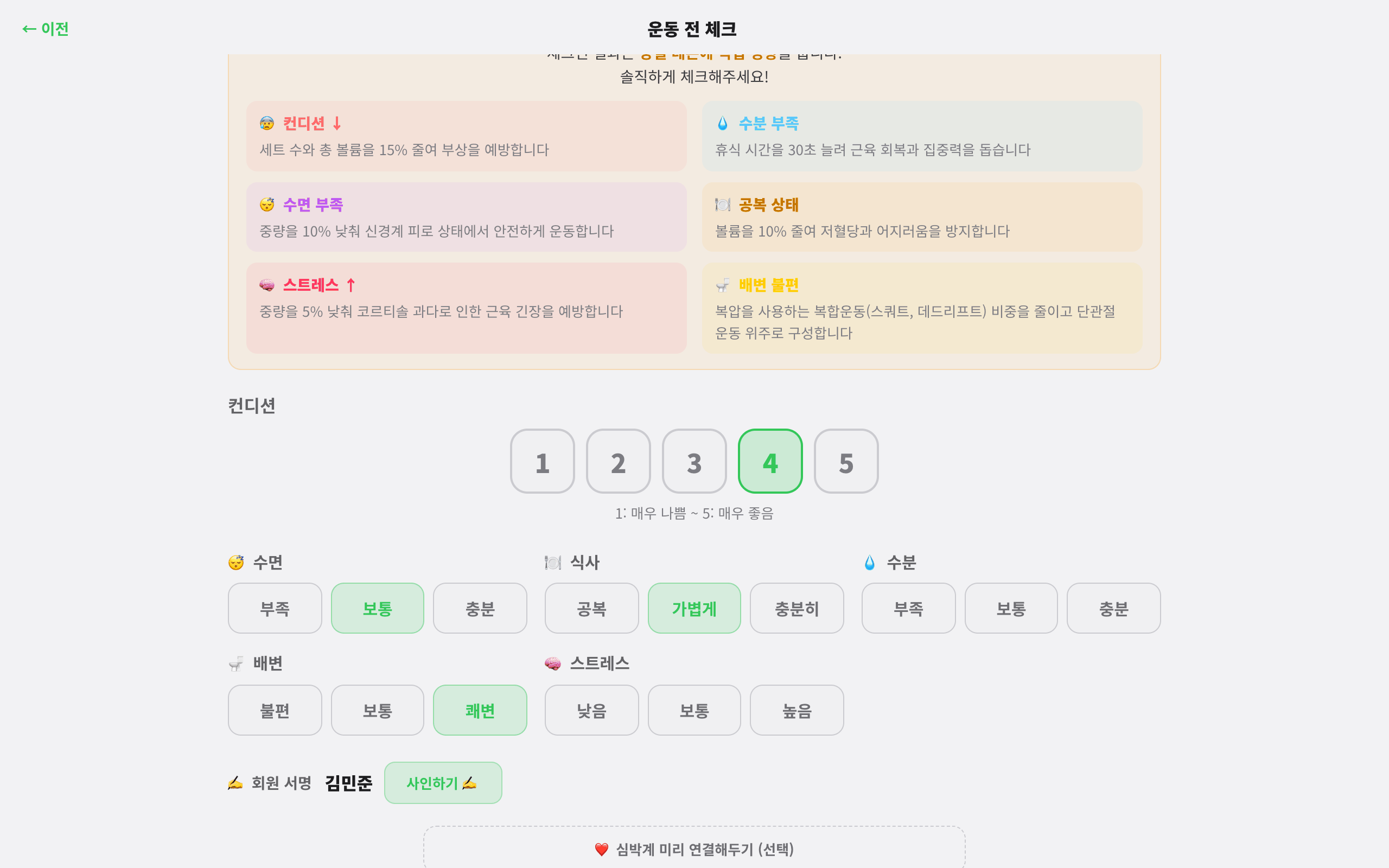Set 수분 to 부족
This screenshot has width=1389, height=868.
tap(909, 609)
